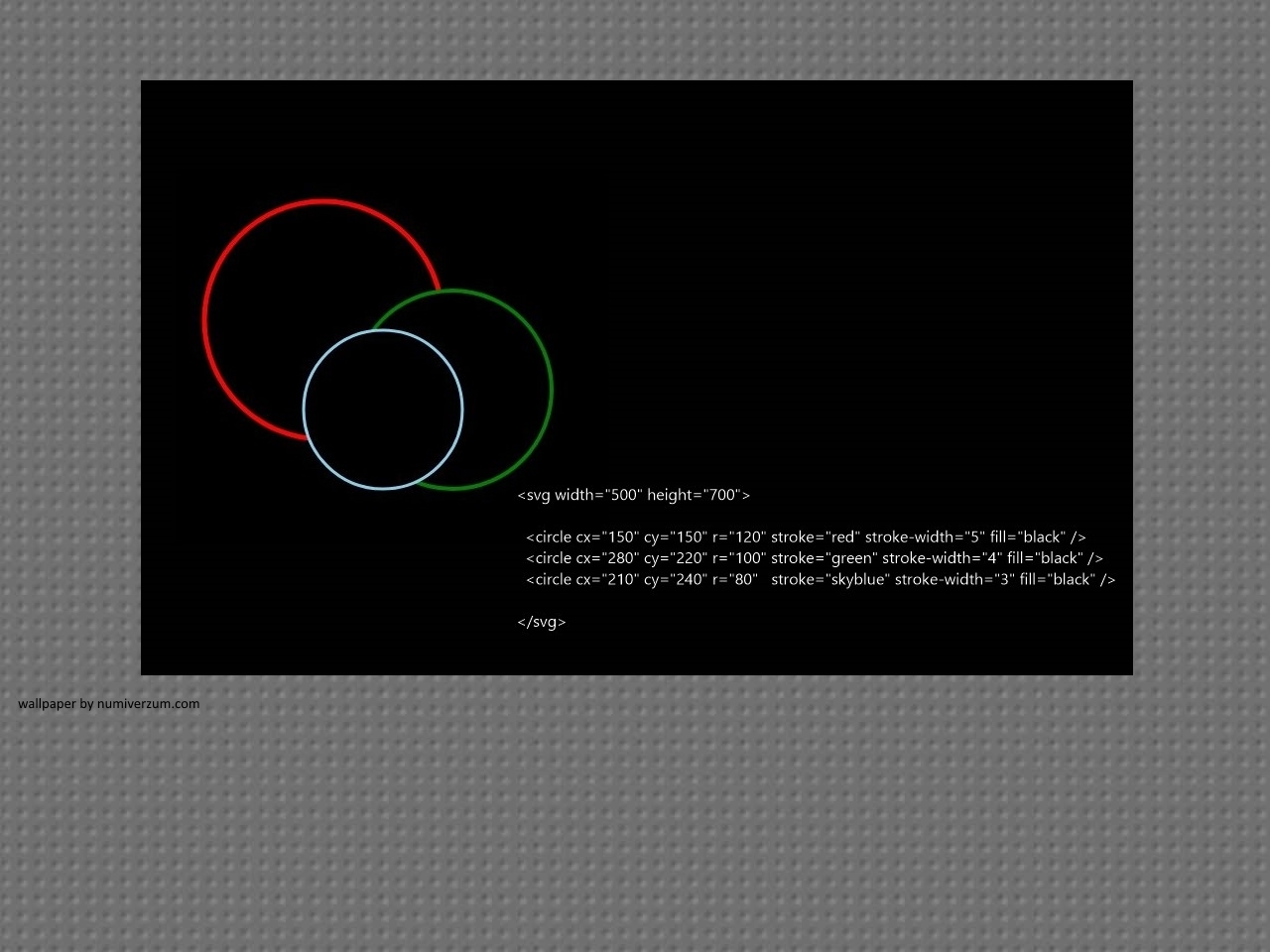Click r="100" in the second circle line
The height and width of the screenshot is (952, 1270).
click(x=738, y=558)
